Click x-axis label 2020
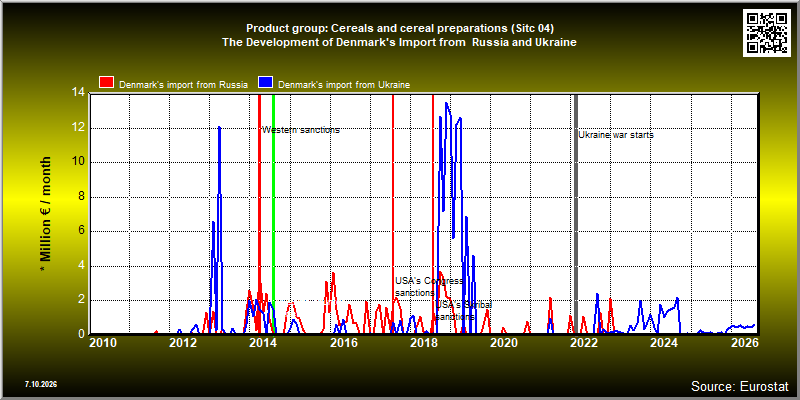The height and width of the screenshot is (400, 800). tap(505, 343)
